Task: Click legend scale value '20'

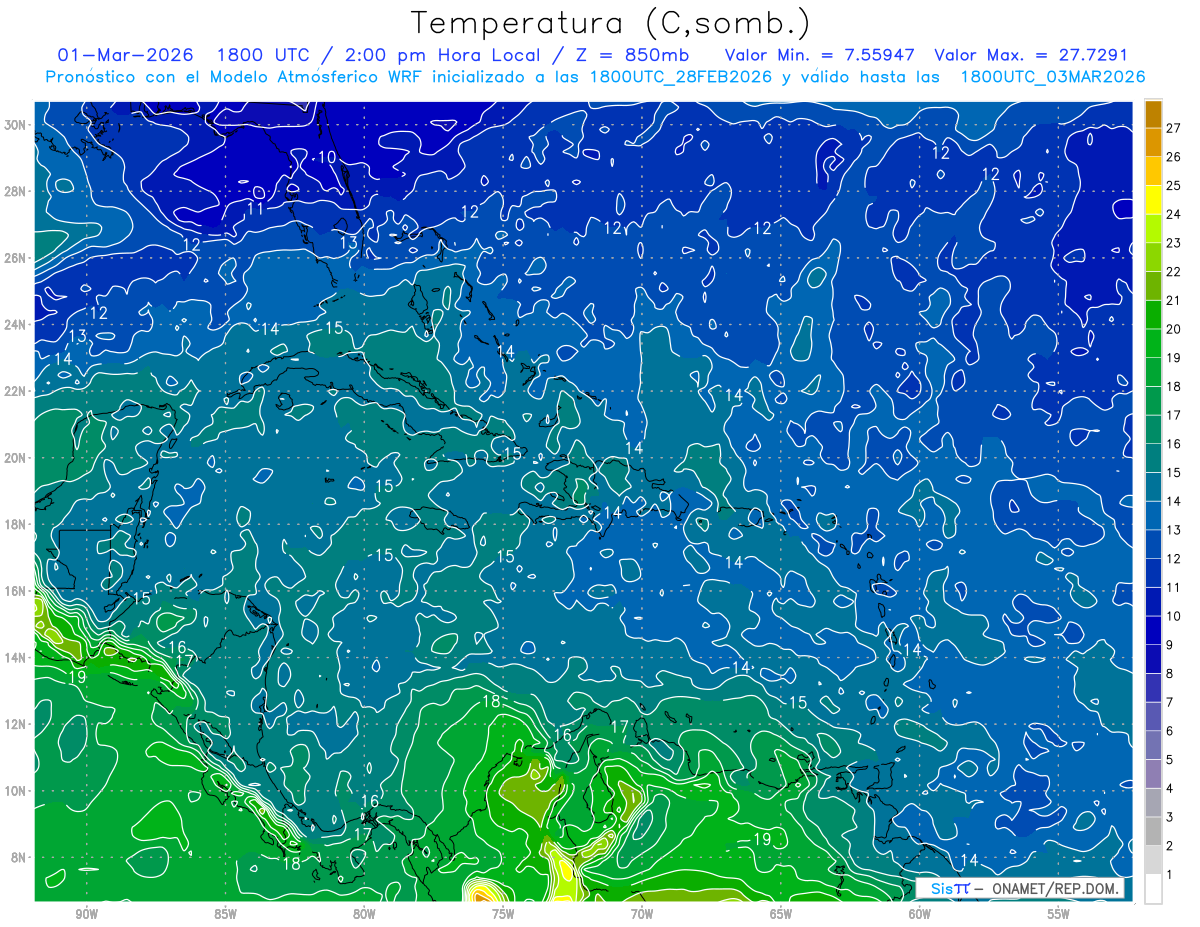Action: click(1173, 329)
